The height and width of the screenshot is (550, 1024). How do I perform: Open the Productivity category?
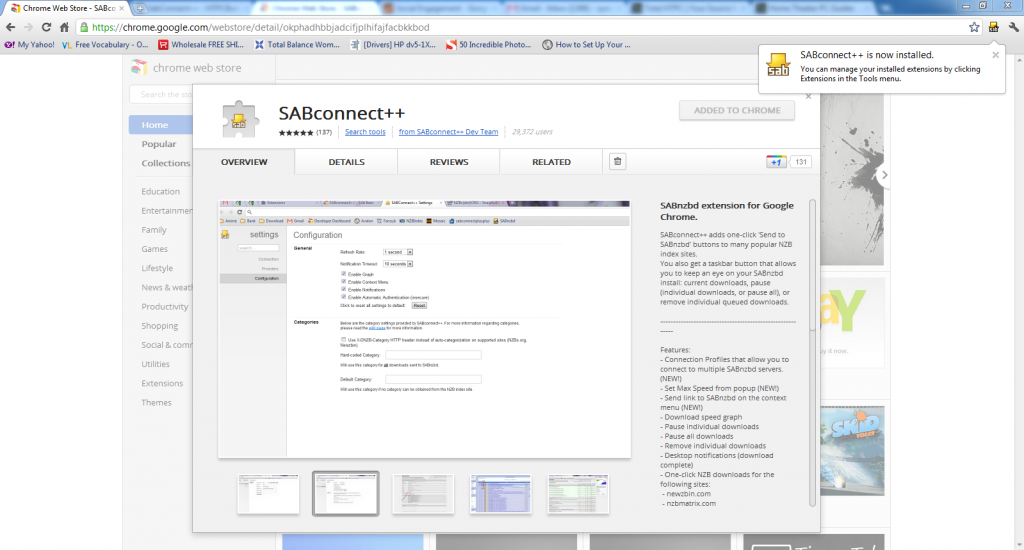pos(165,306)
